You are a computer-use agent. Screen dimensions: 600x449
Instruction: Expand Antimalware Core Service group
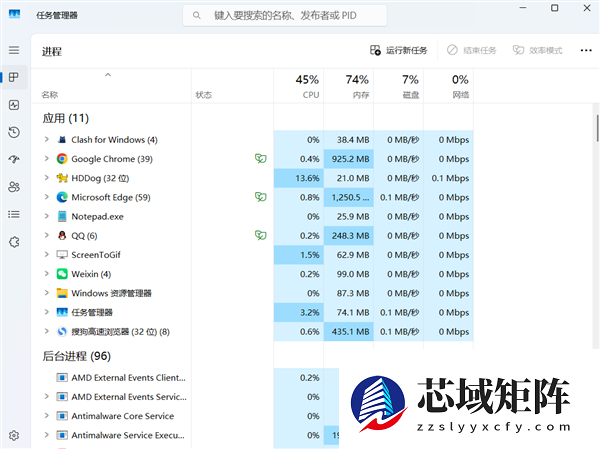(47, 416)
